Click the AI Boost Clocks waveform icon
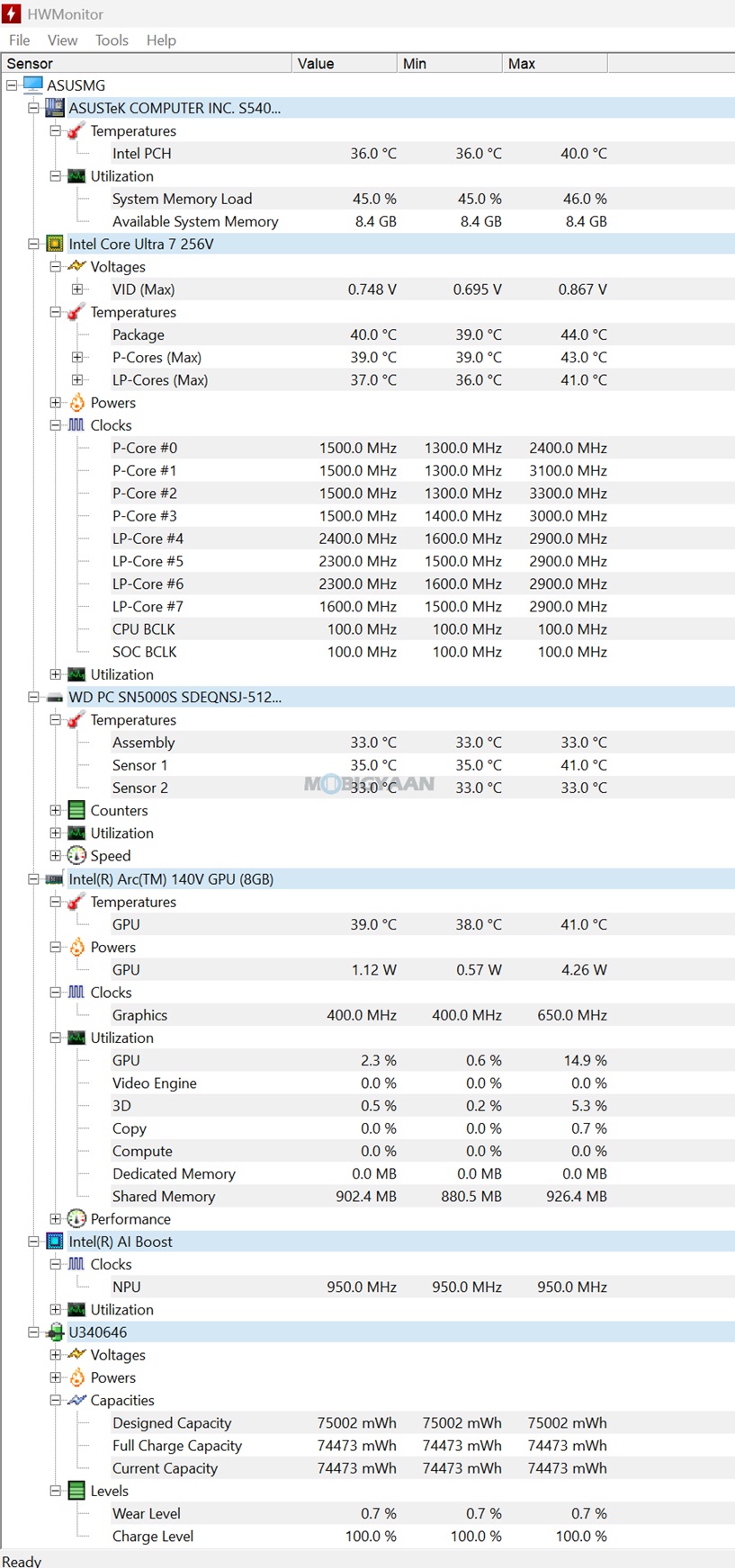This screenshot has width=735, height=1568. [76, 1263]
